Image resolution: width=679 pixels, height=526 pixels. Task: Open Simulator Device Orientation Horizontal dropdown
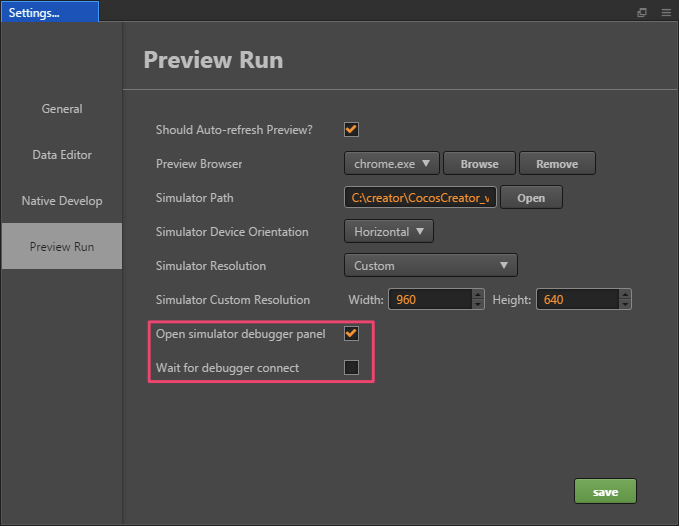coord(388,231)
